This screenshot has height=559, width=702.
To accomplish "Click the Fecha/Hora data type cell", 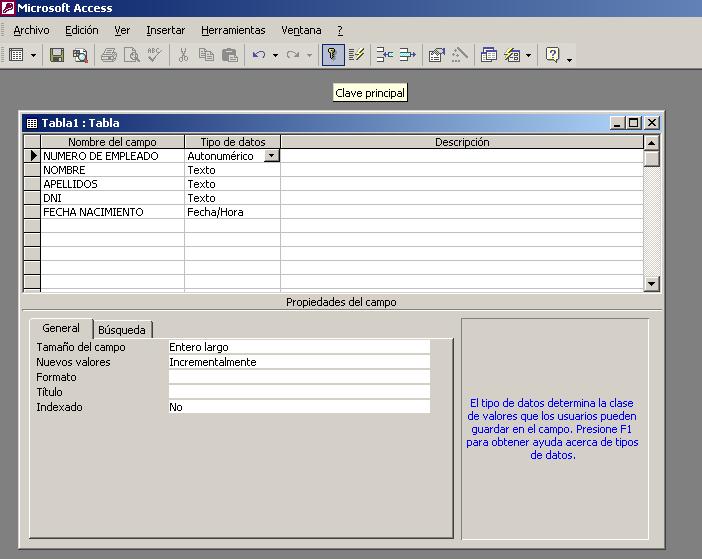I will click(232, 212).
